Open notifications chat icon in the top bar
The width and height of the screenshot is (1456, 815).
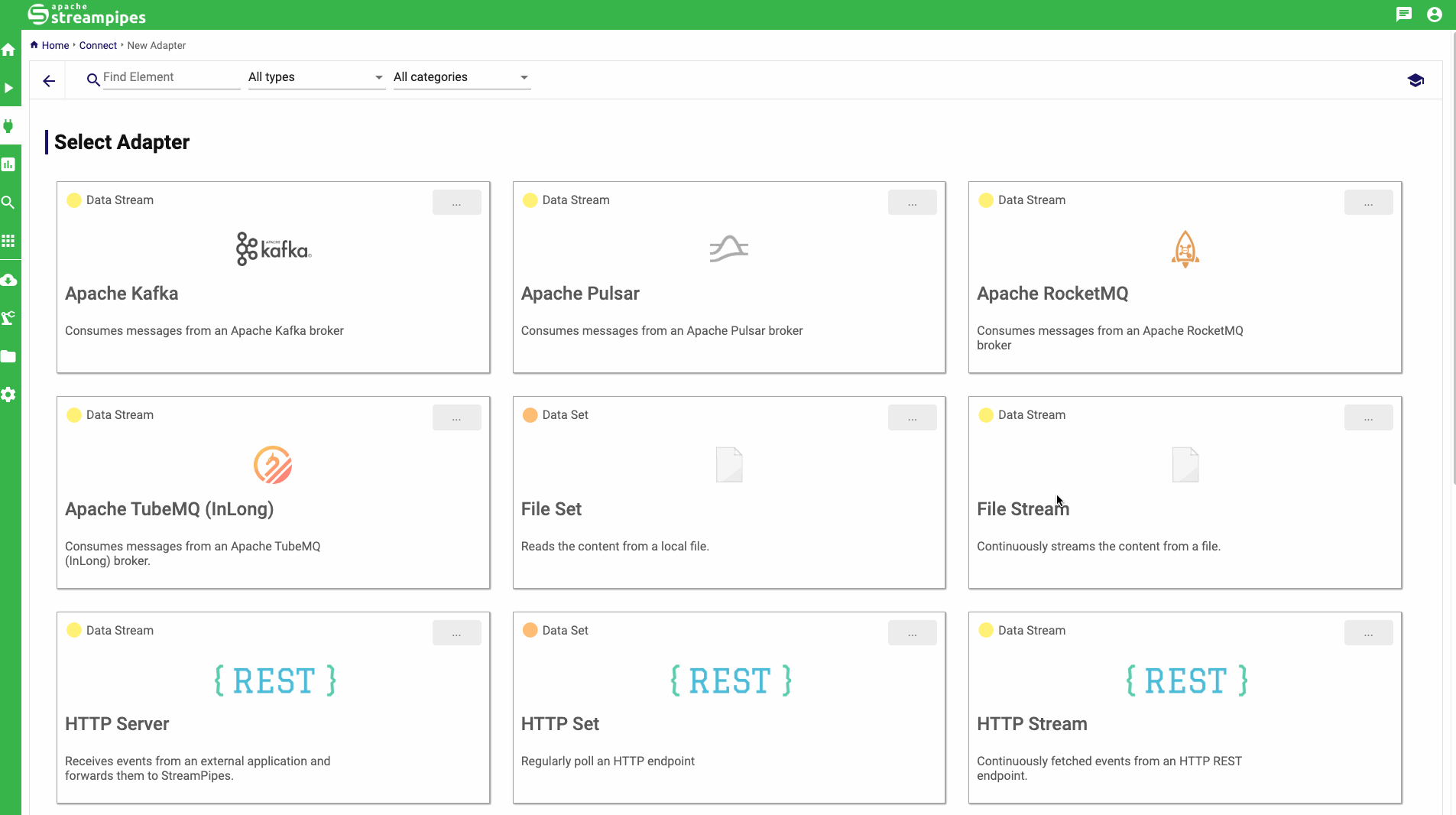[1403, 15]
